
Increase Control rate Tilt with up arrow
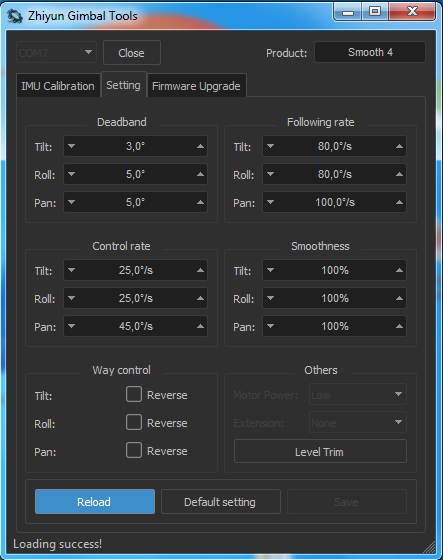pos(200,270)
